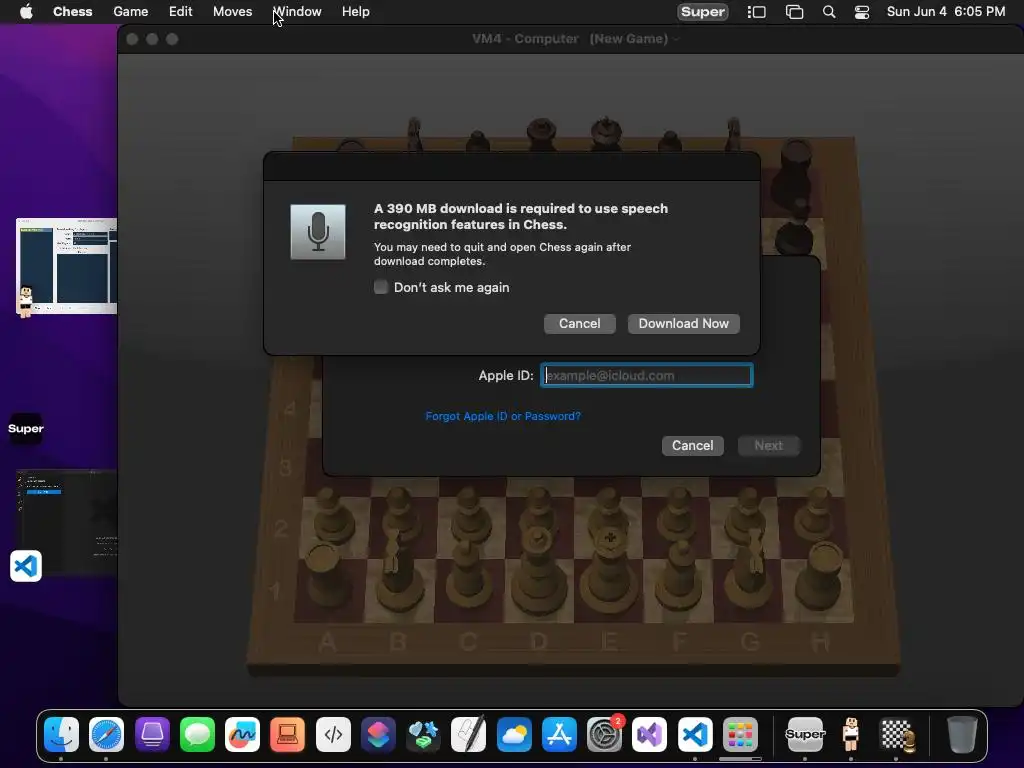Viewport: 1024px width, 768px height.
Task: Select the white rook on H1
Action: click(821, 578)
